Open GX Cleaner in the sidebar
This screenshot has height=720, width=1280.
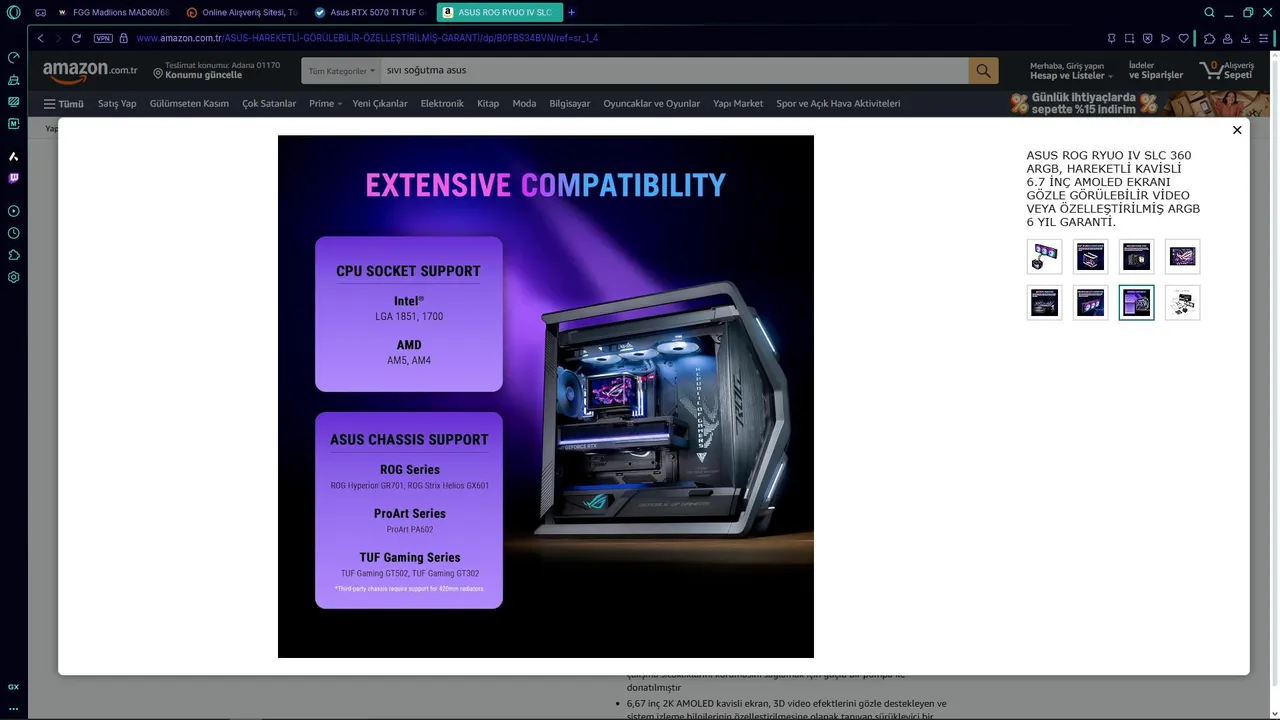click(x=13, y=80)
